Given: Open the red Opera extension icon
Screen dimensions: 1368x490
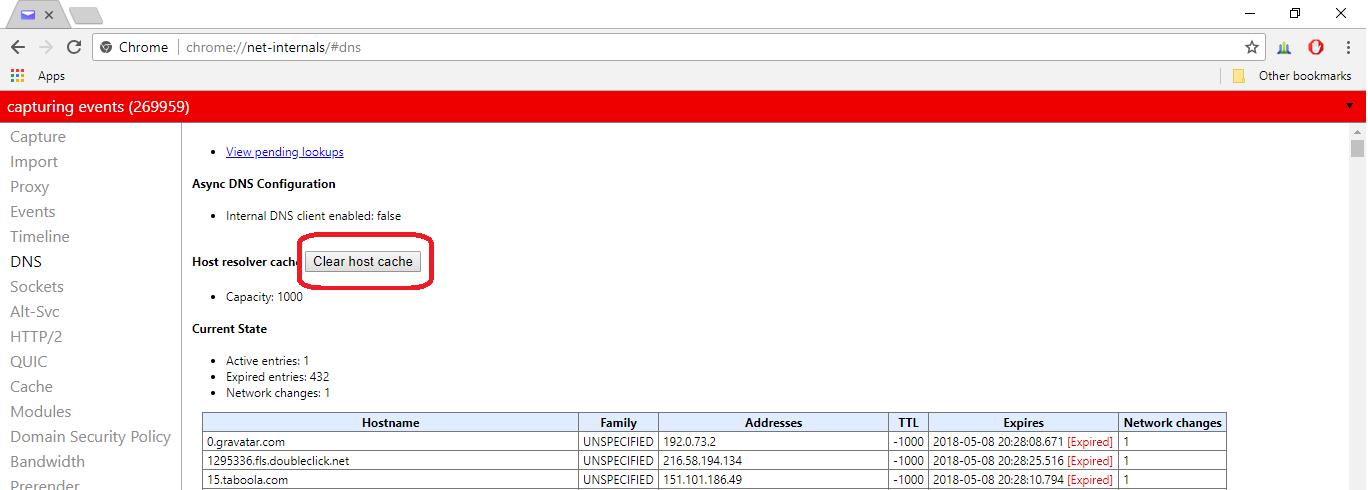Looking at the screenshot, I should click(x=1316, y=47).
